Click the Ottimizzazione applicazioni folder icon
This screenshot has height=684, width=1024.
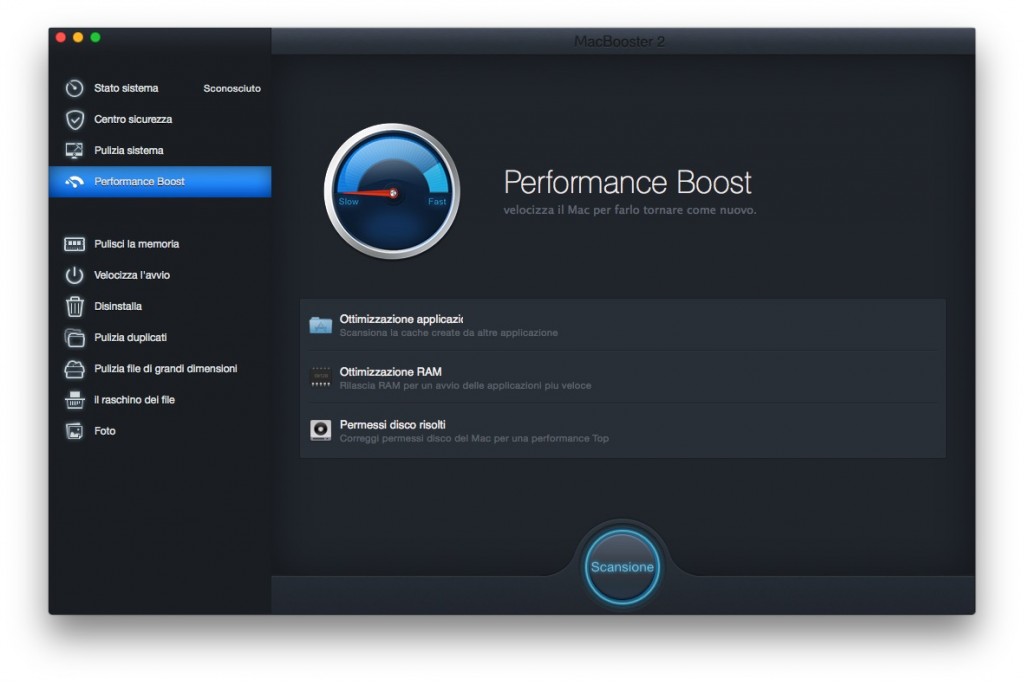pos(320,324)
